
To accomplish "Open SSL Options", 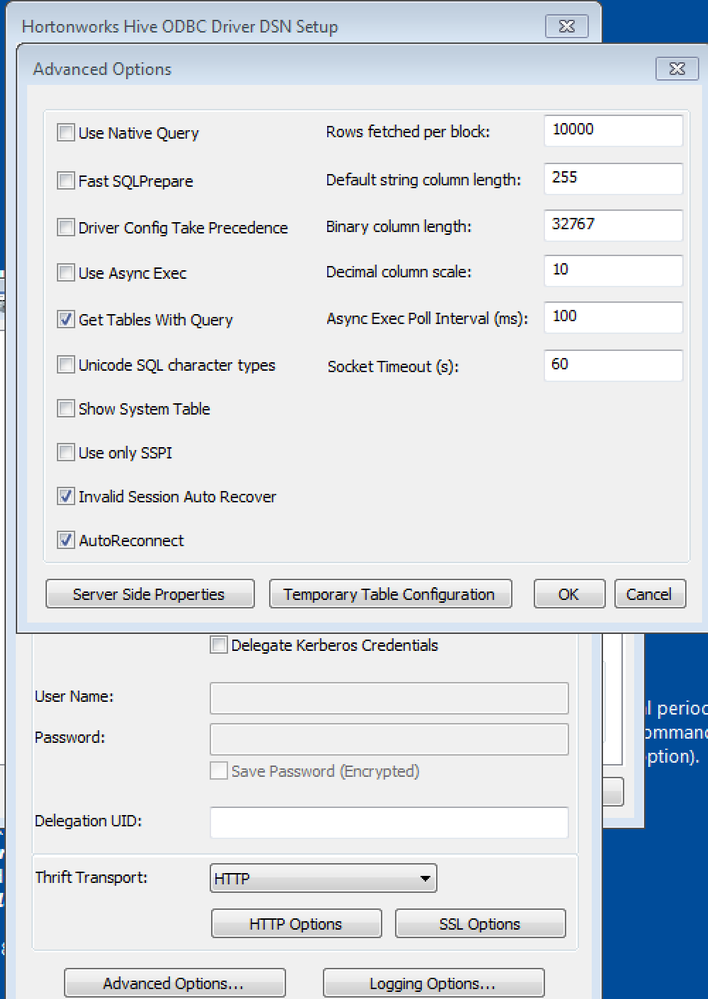I will 480,923.
